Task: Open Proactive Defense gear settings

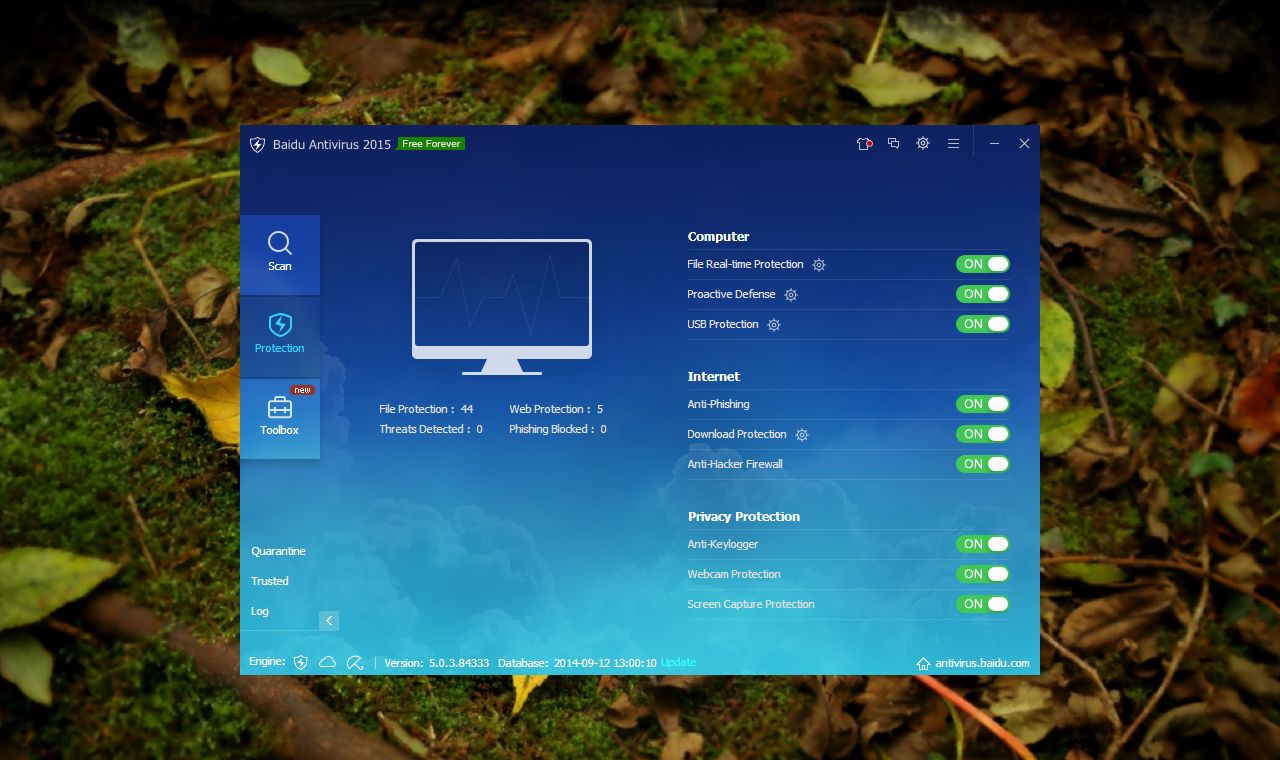Action: (791, 295)
